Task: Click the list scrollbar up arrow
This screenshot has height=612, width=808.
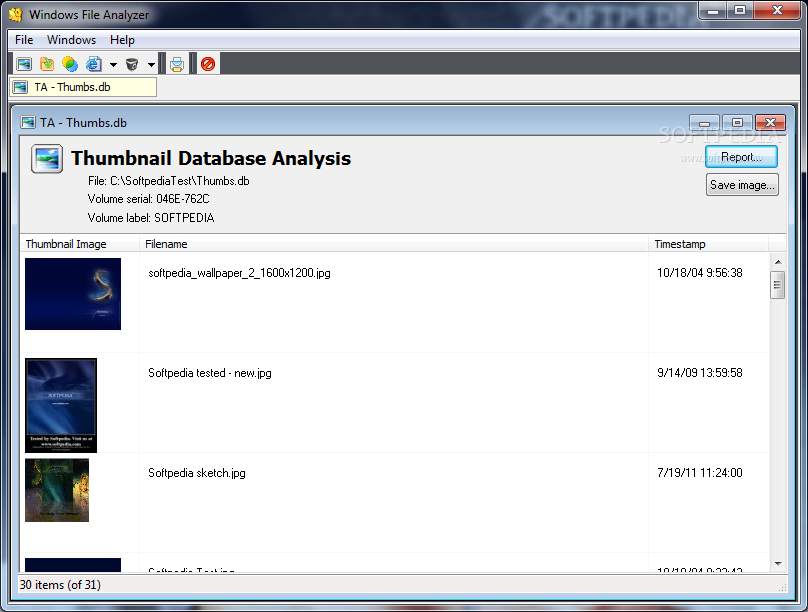Action: [x=778, y=262]
